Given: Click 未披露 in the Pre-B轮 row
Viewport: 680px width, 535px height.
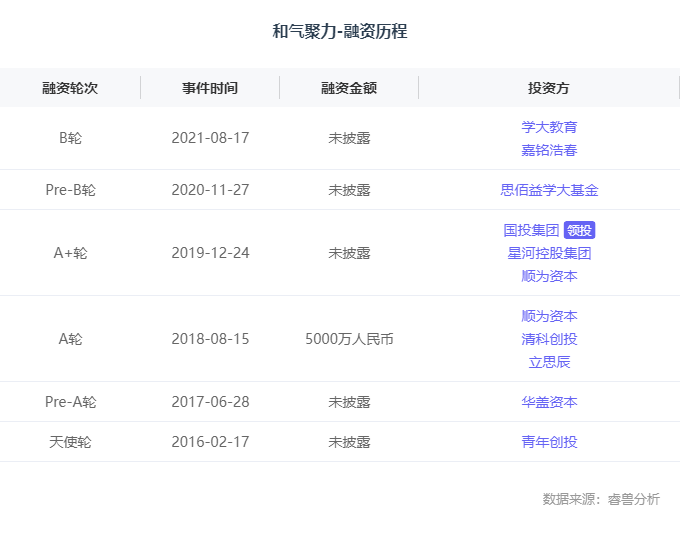Looking at the screenshot, I should pos(349,190).
